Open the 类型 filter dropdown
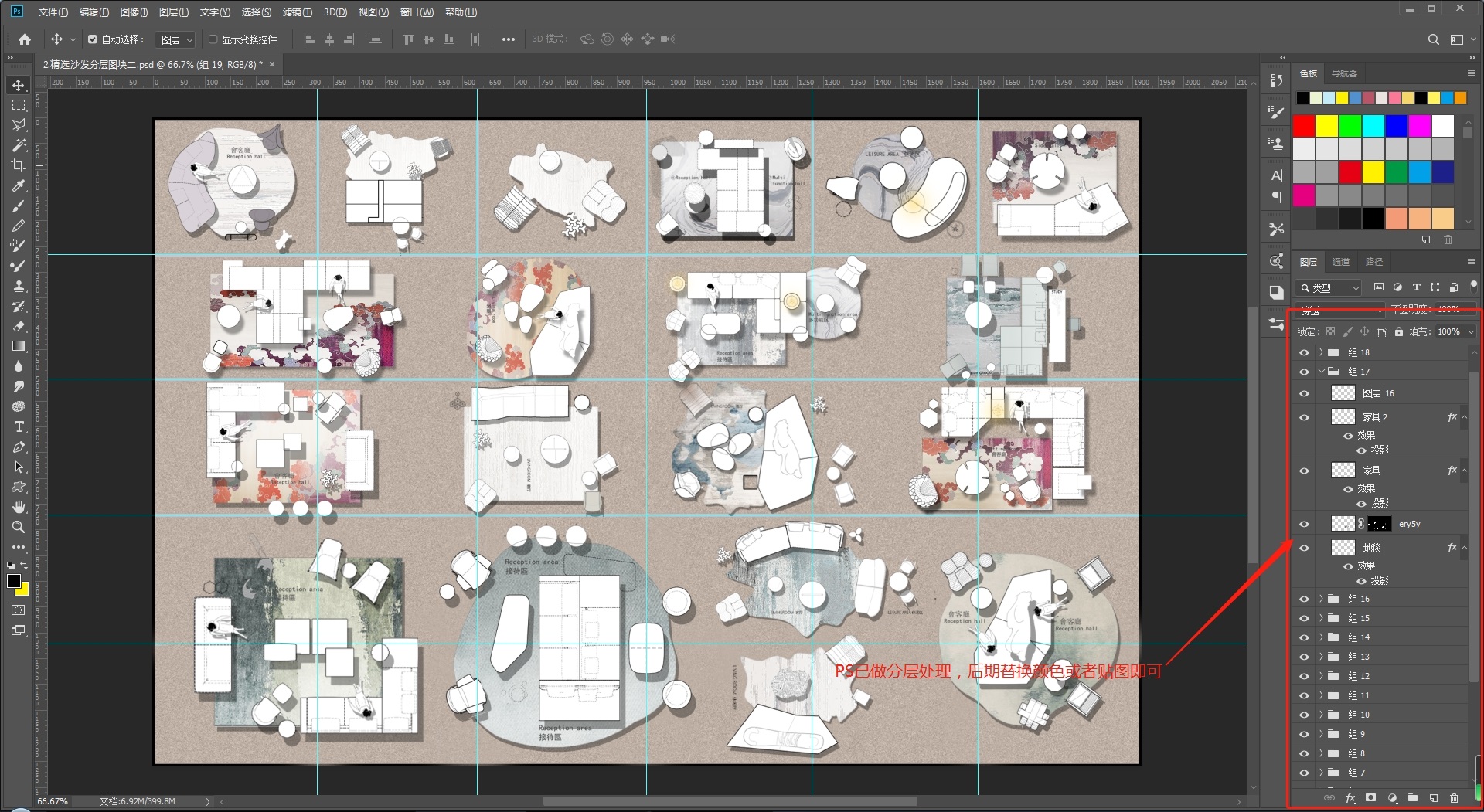The image size is (1484, 812). click(x=1329, y=287)
